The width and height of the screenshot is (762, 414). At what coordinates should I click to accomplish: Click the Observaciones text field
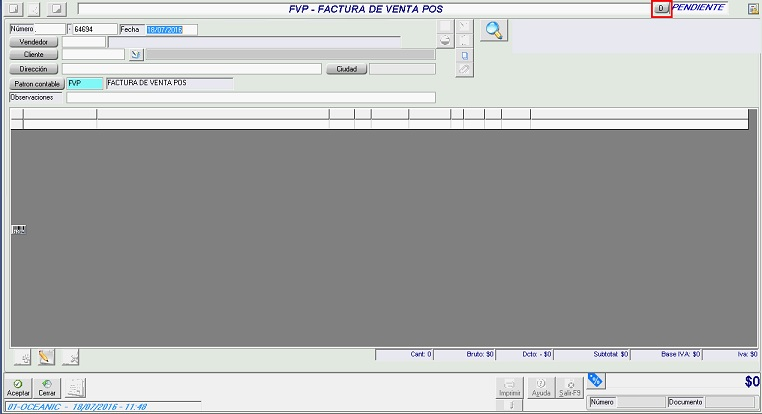tap(250, 98)
